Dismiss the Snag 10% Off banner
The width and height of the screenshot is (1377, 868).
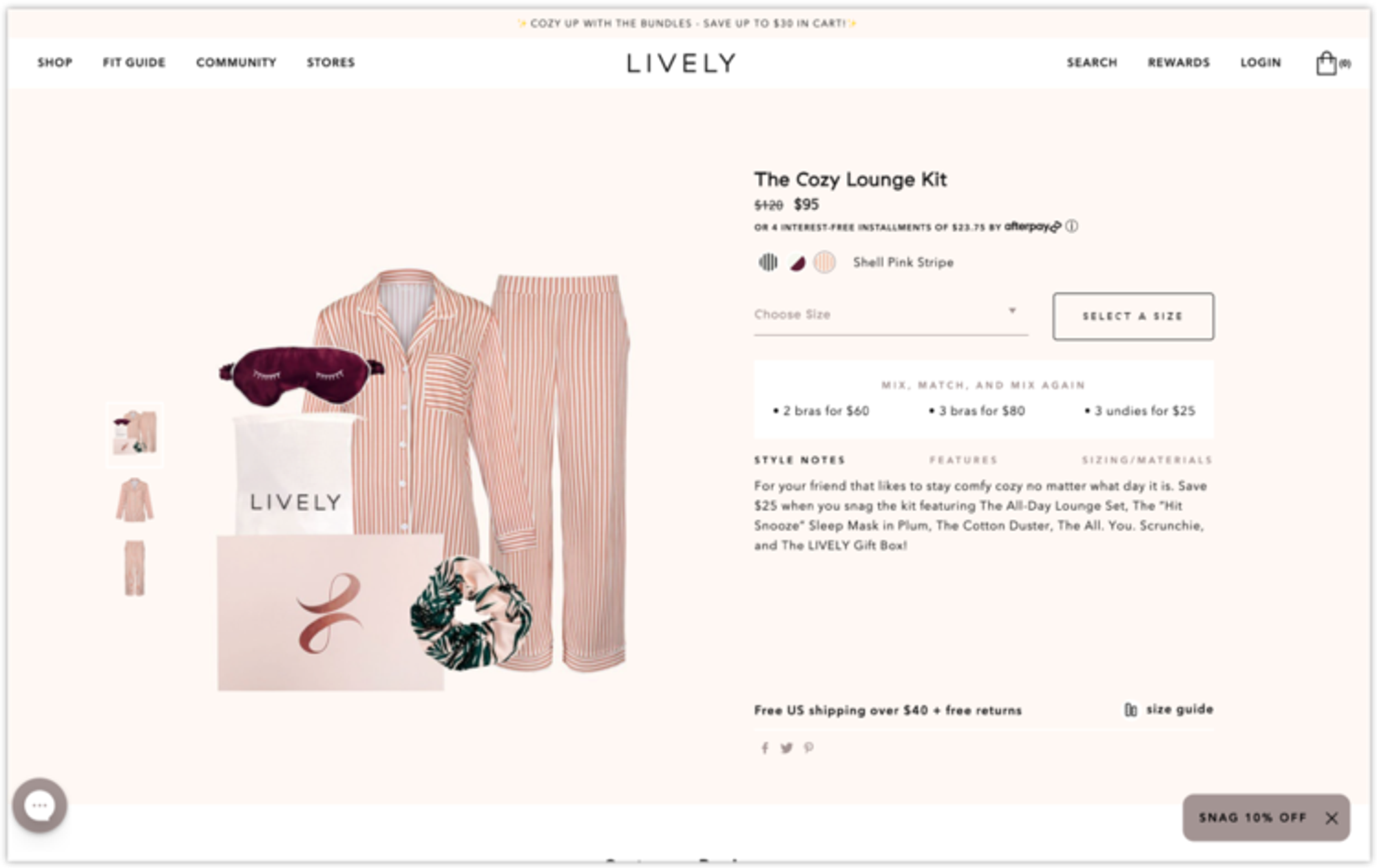(1332, 818)
